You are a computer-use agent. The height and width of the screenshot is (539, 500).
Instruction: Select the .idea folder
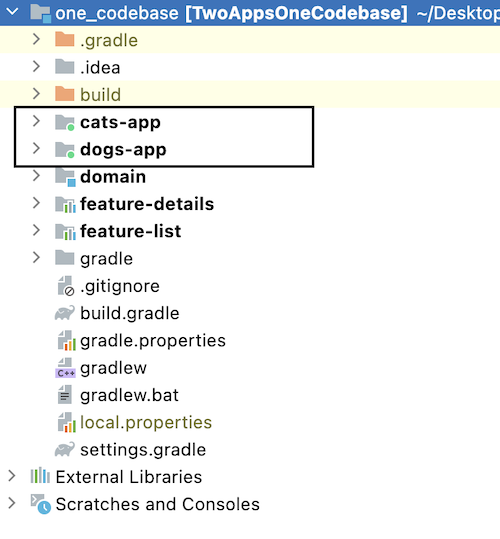click(x=100, y=67)
